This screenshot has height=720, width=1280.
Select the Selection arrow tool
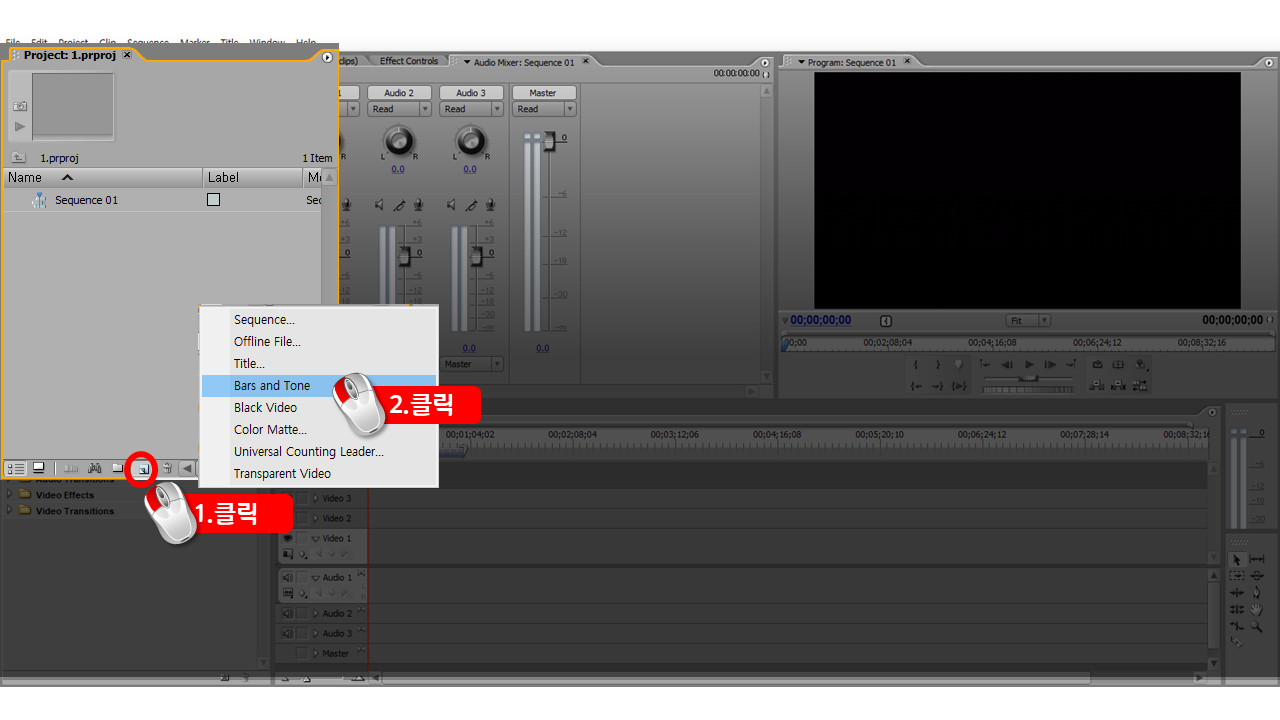pyautogui.click(x=1237, y=559)
